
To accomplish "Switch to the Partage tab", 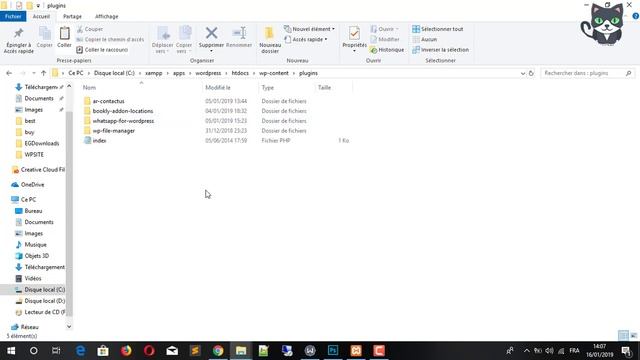I will point(72,16).
